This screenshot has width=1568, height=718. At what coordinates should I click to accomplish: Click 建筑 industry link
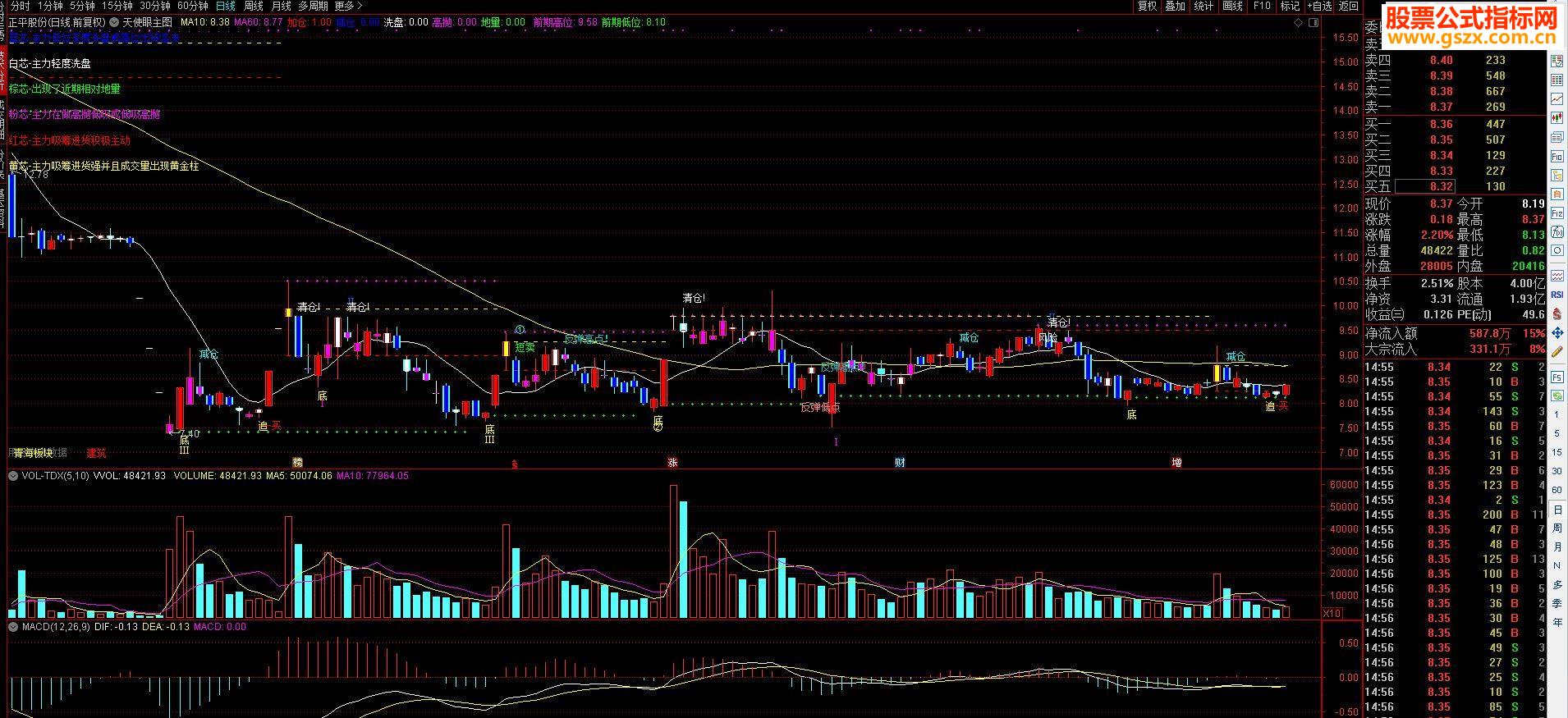[x=96, y=453]
